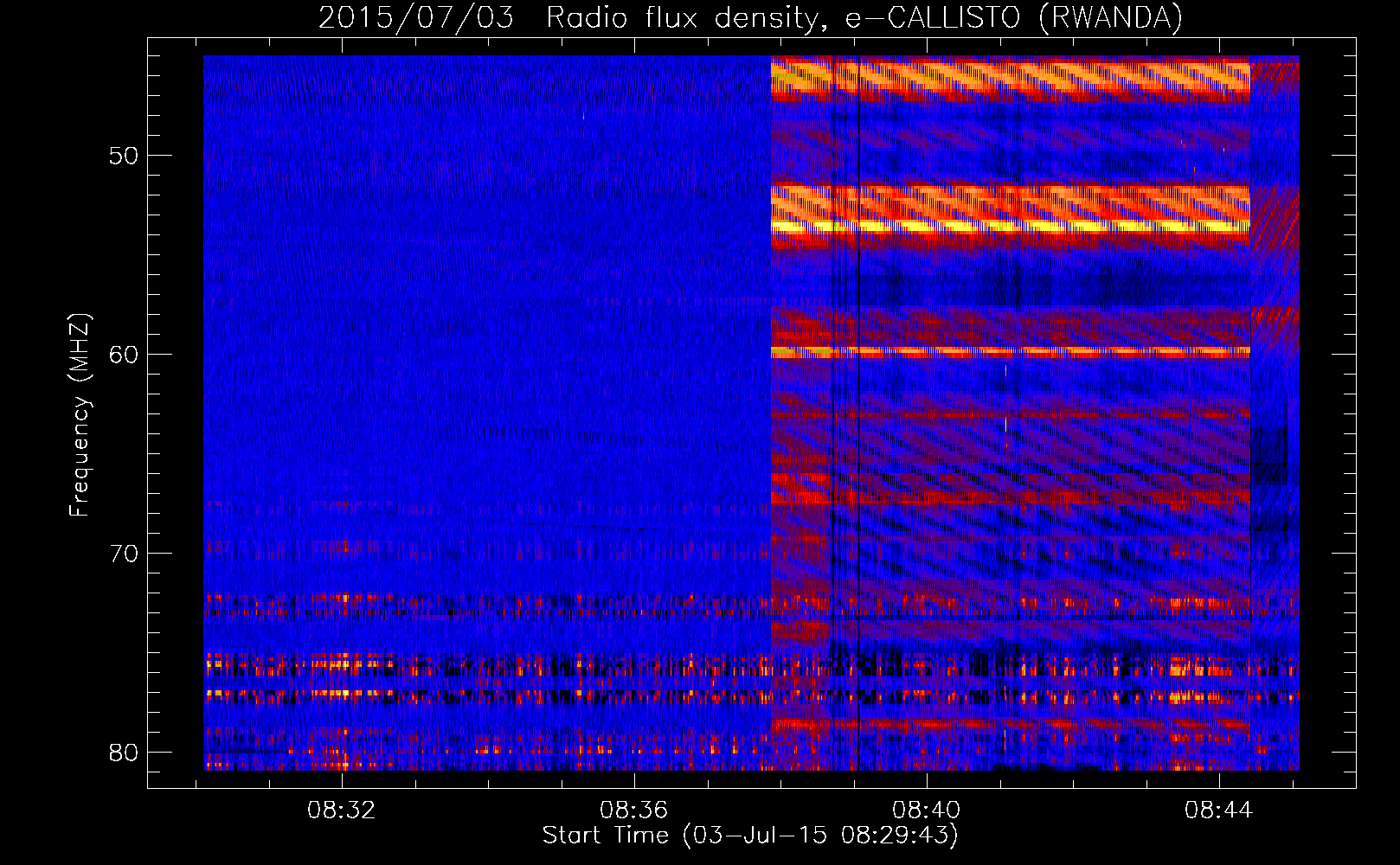Select the 'Frequency (MHZ)' y-axis label

[80, 415]
